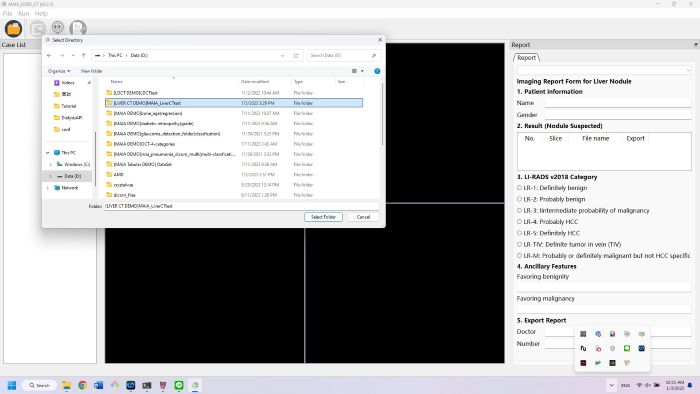Select LR-TIV: Definite tumor in vein
The width and height of the screenshot is (700, 394).
(569, 245)
